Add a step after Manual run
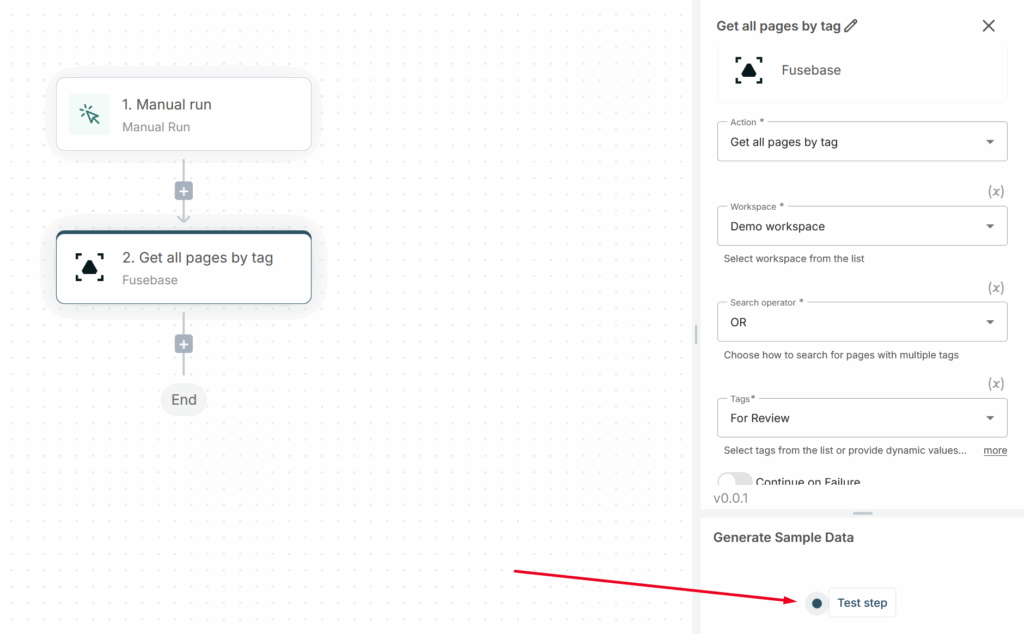Viewport: 1024px width, 634px height. coord(184,191)
